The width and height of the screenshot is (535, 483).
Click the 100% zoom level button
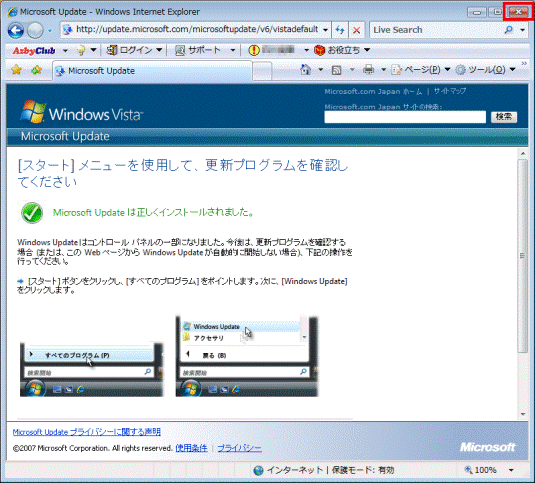coord(481,470)
